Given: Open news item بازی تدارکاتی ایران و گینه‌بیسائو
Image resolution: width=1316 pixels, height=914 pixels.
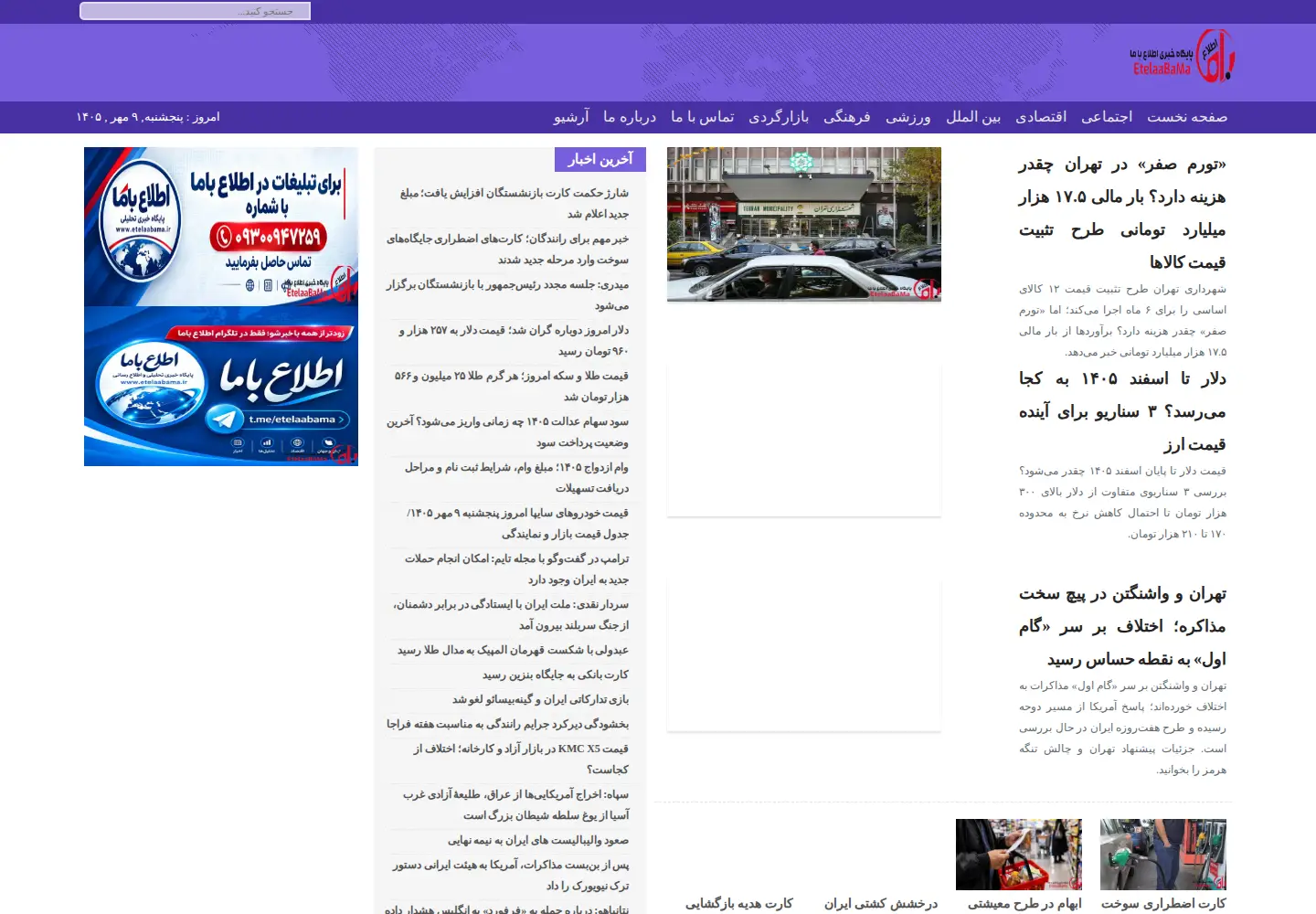Looking at the screenshot, I should coord(540,699).
